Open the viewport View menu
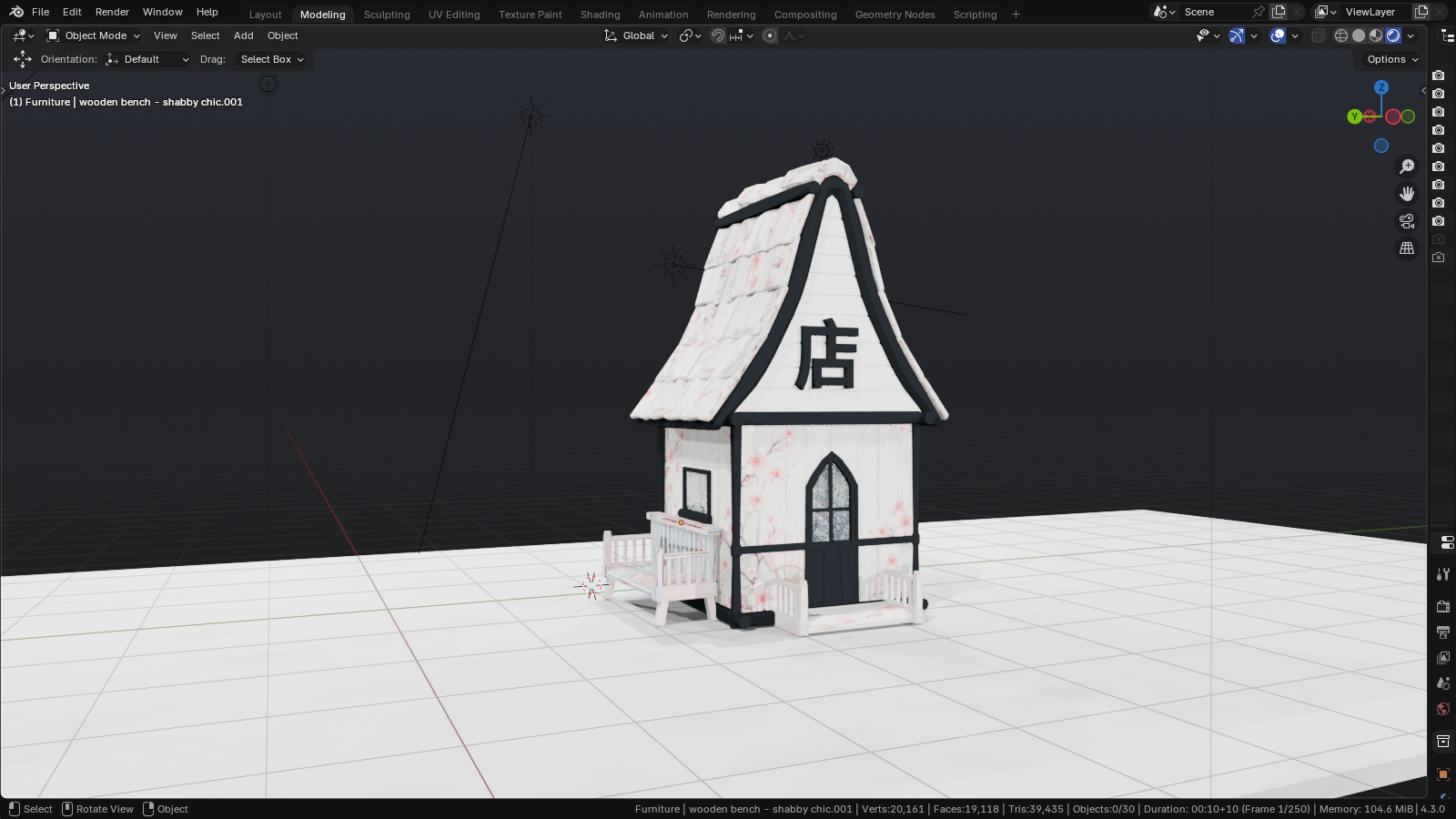 click(165, 35)
